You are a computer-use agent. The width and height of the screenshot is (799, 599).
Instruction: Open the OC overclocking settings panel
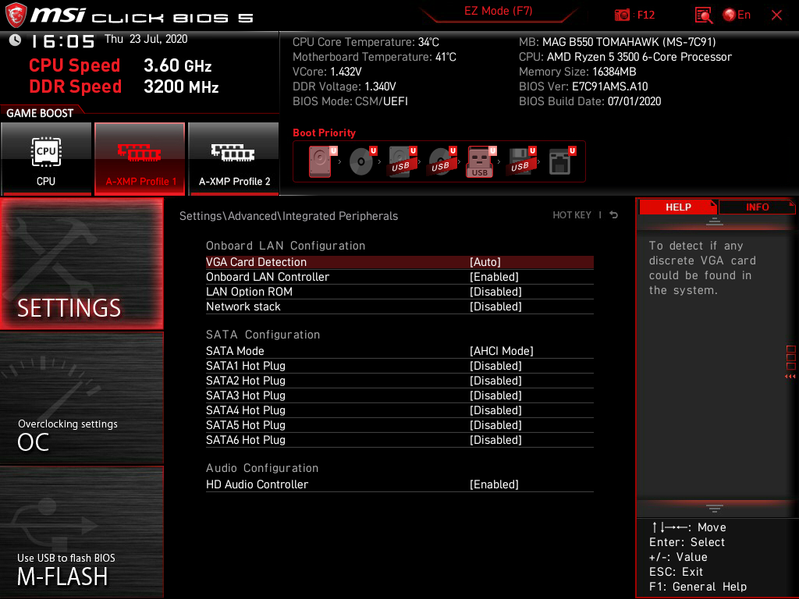(x=82, y=398)
